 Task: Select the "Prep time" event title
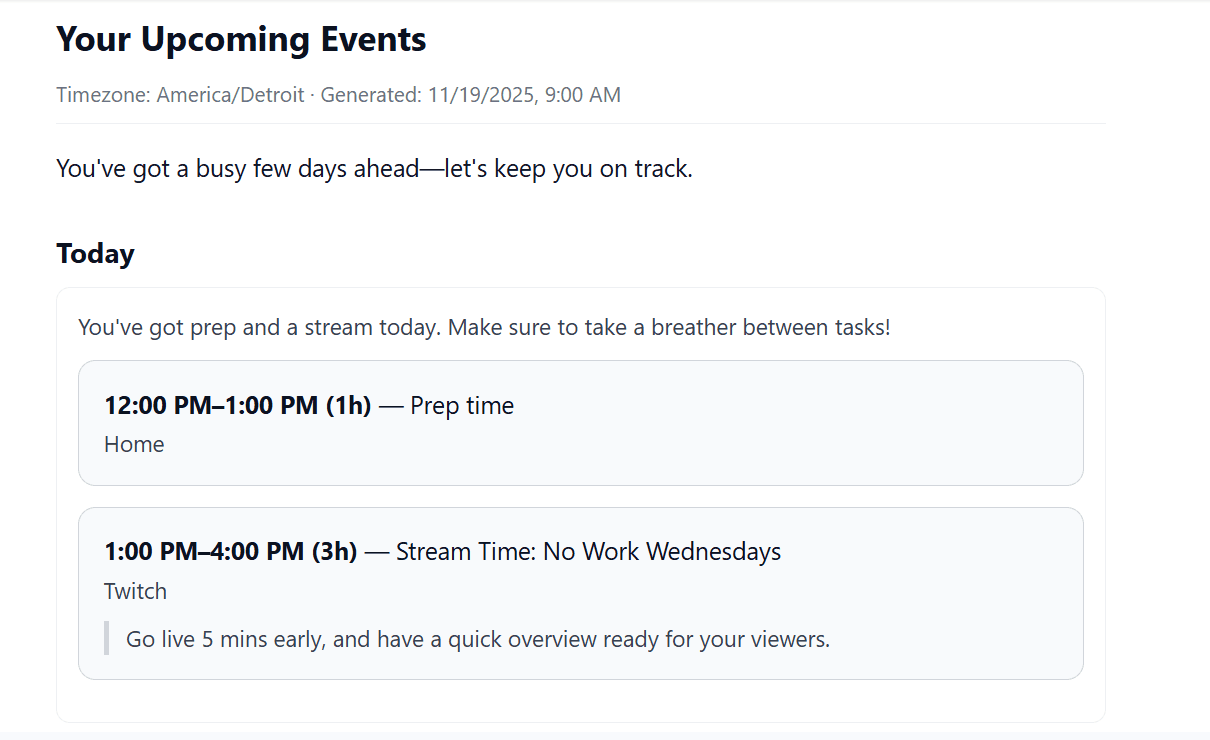coord(462,406)
